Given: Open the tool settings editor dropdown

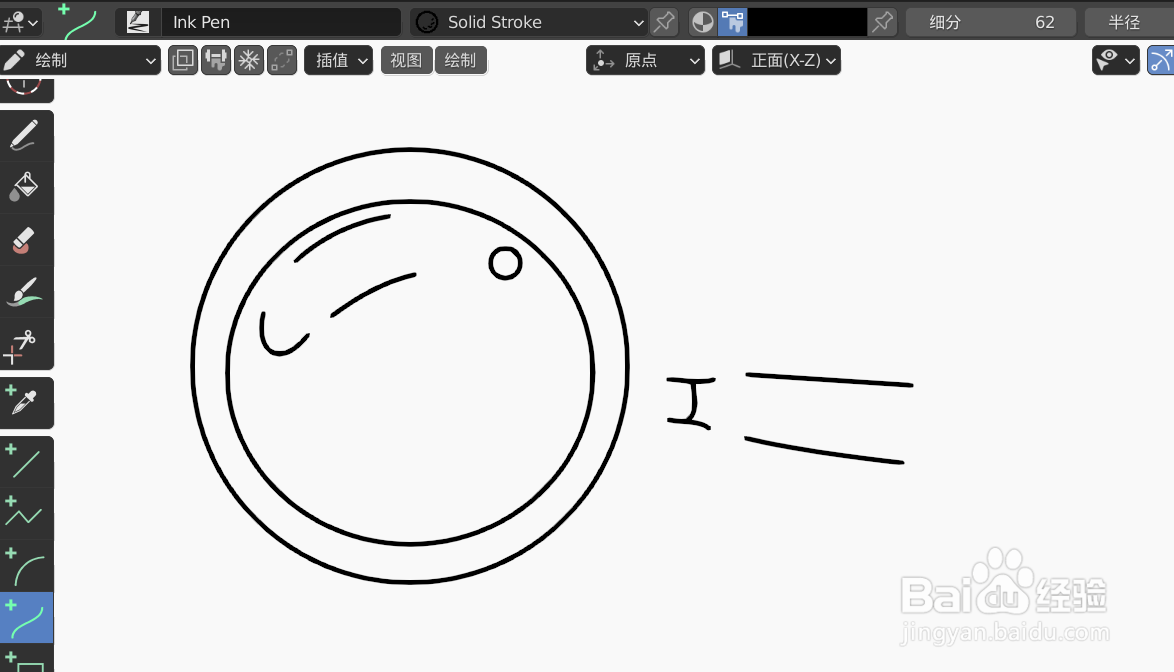Looking at the screenshot, I should (x=20, y=22).
